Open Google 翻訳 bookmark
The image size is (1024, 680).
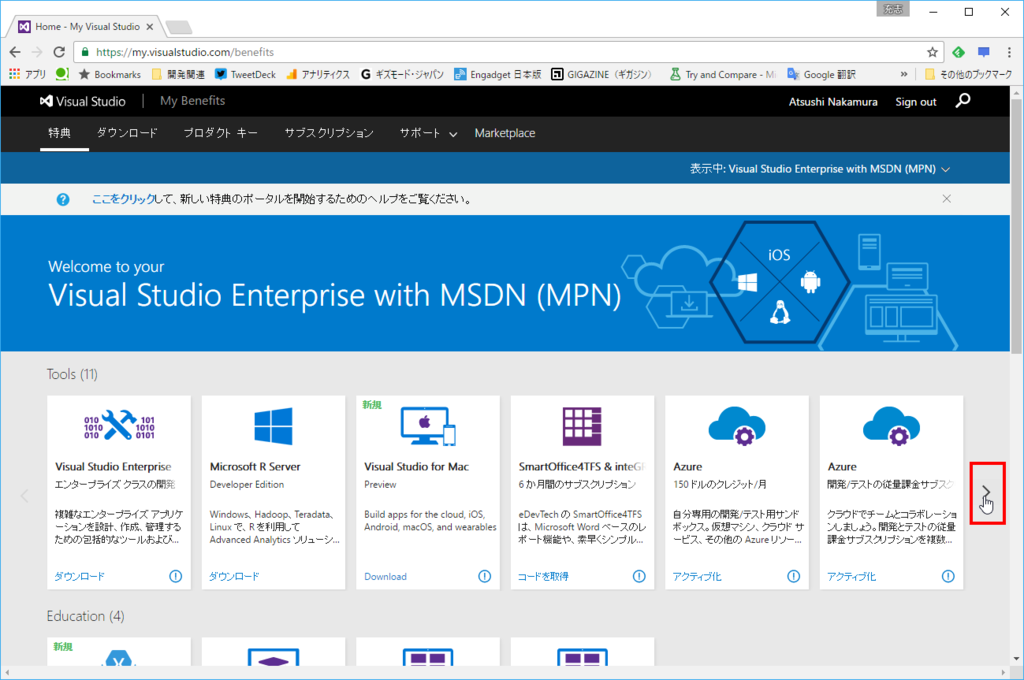(x=822, y=74)
